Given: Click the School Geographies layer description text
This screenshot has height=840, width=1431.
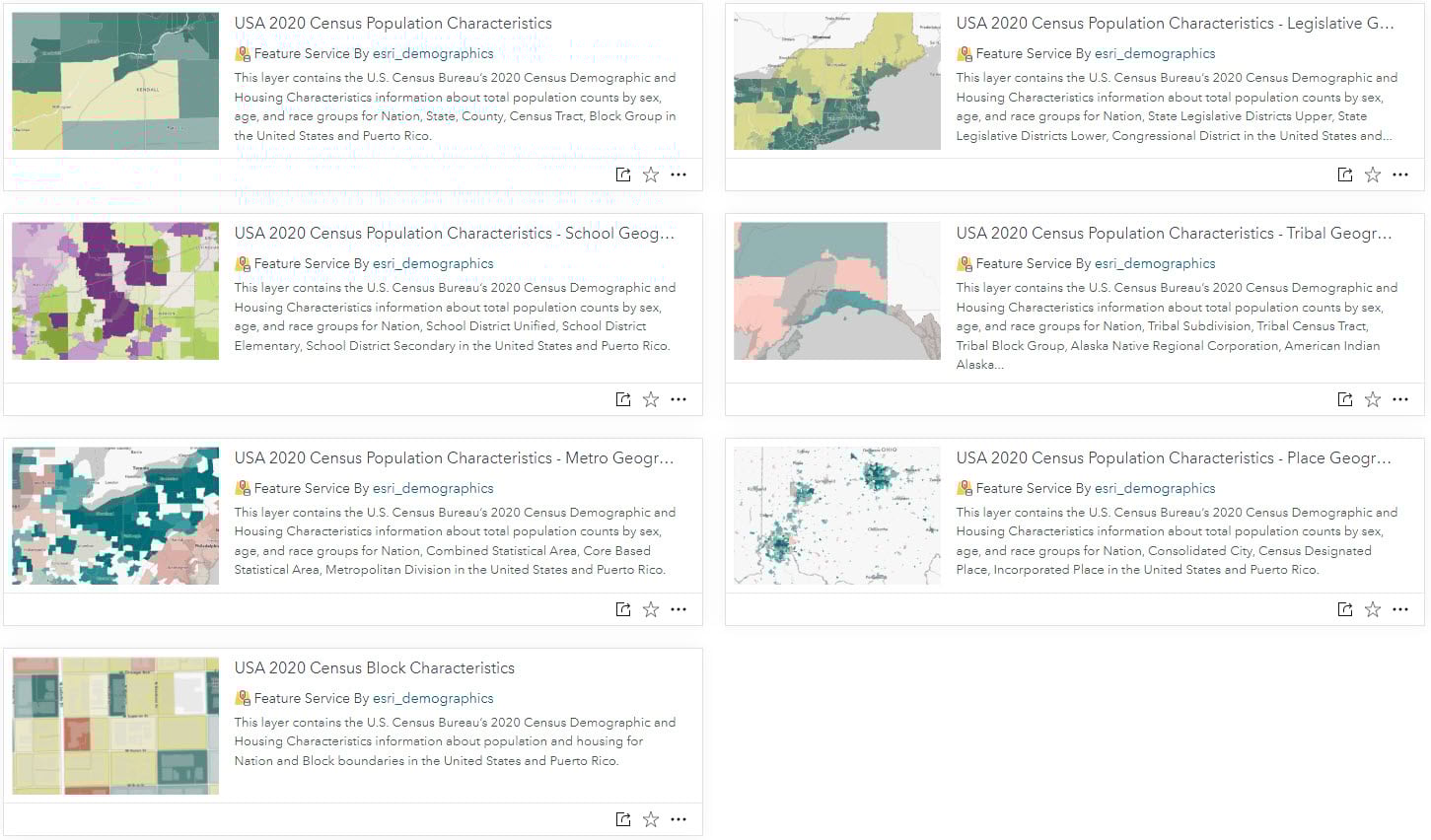Looking at the screenshot, I should [455, 316].
